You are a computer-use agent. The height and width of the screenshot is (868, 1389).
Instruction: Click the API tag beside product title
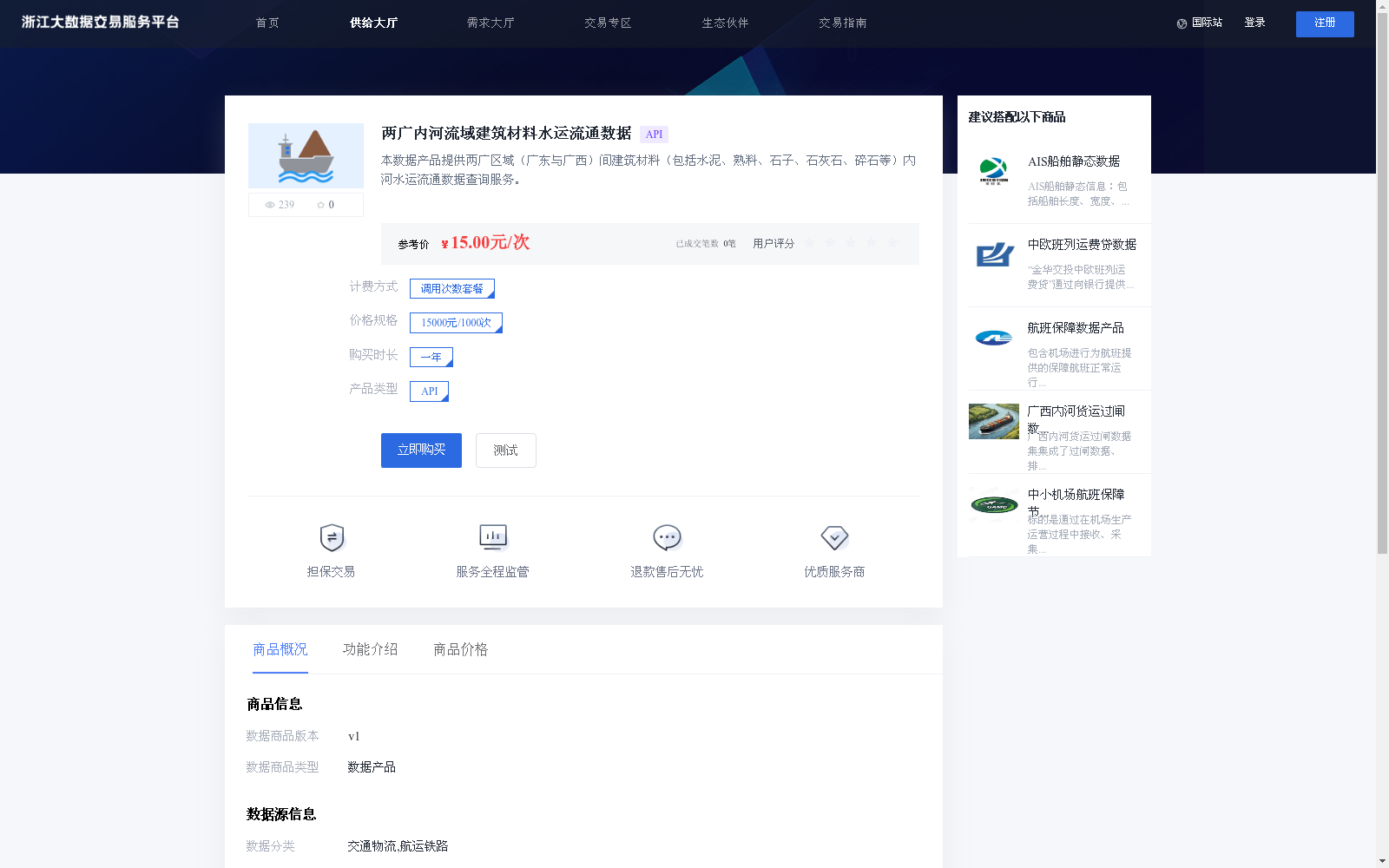(x=654, y=135)
